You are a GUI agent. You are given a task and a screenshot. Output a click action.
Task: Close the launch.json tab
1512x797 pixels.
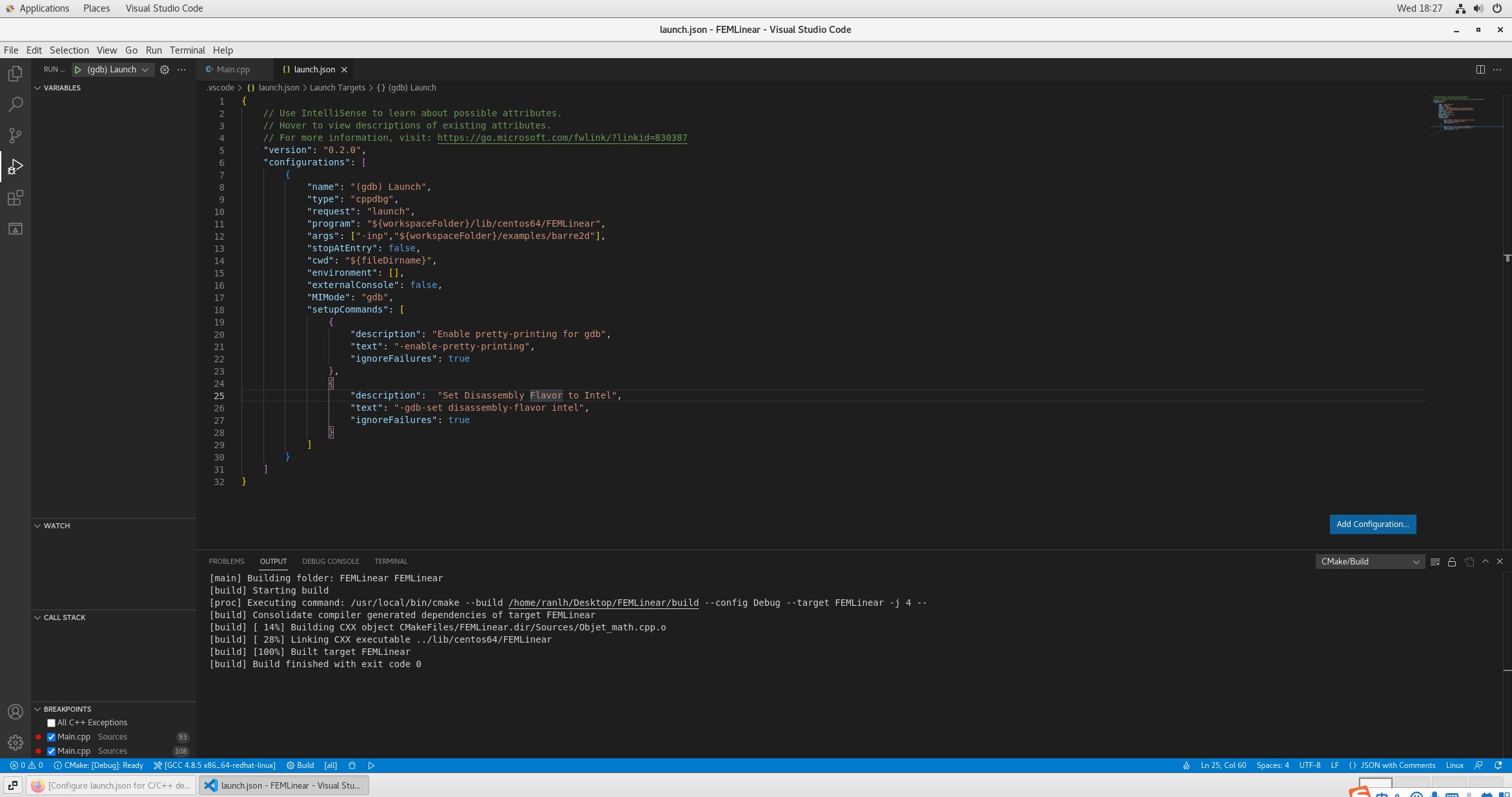[x=344, y=70]
